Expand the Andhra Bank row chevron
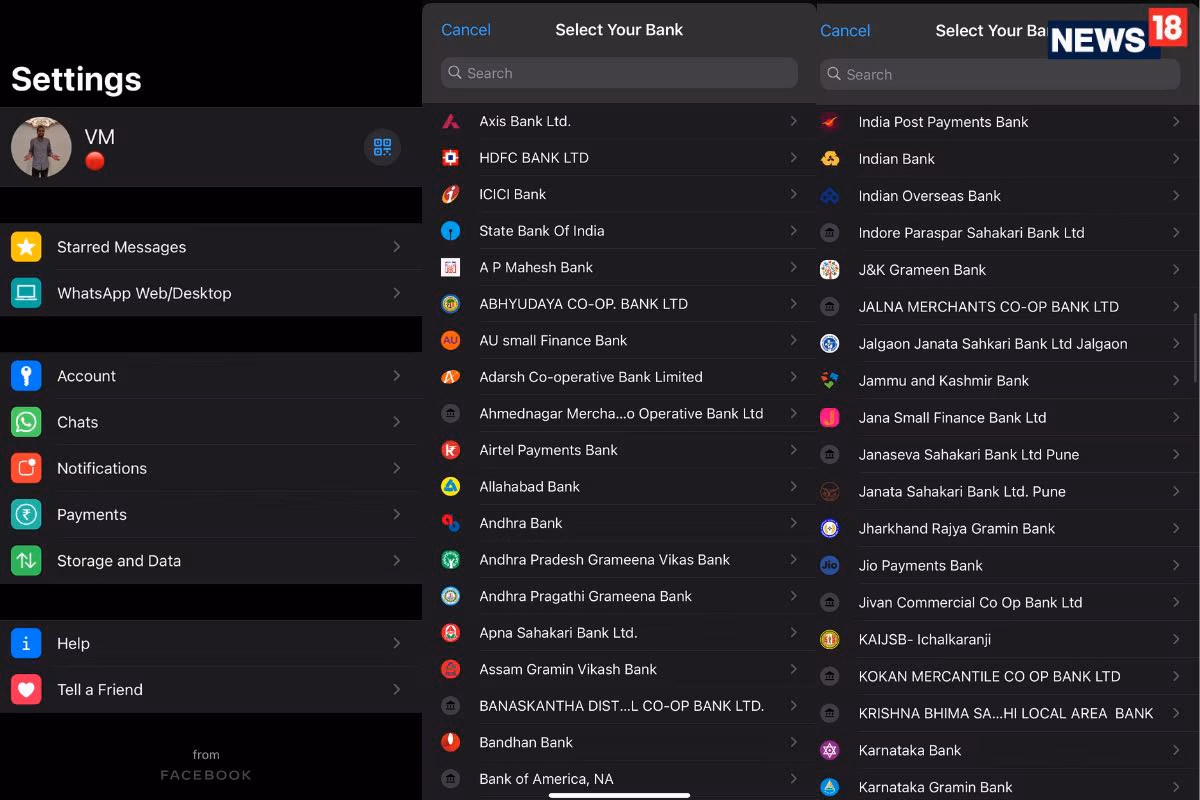Viewport: 1200px width, 800px height. tap(793, 523)
